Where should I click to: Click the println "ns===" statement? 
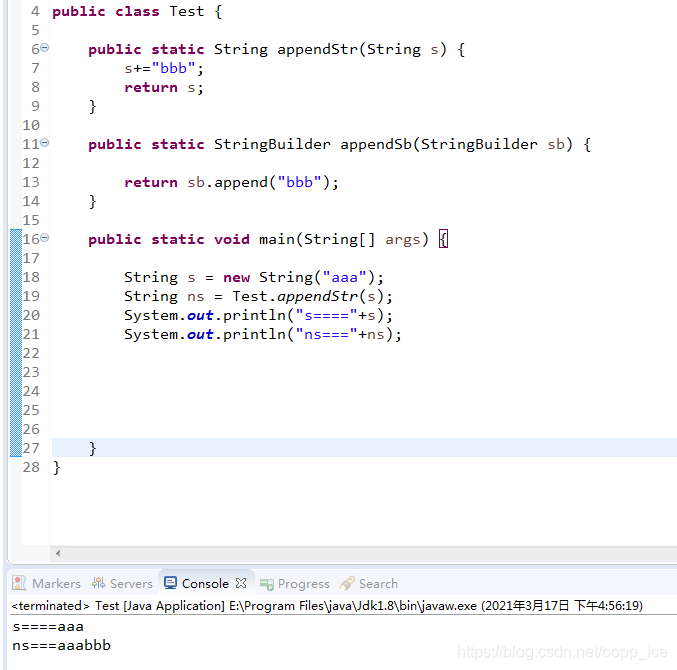click(263, 334)
